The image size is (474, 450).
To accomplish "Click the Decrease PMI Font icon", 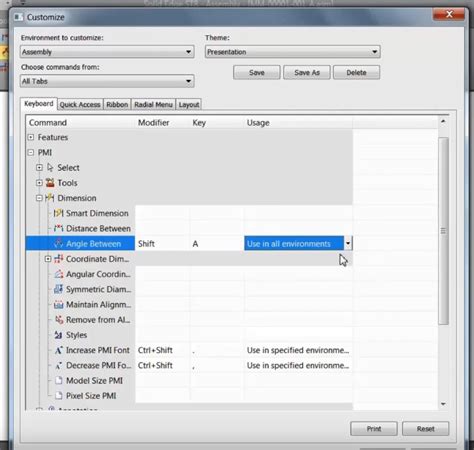I will (x=59, y=365).
